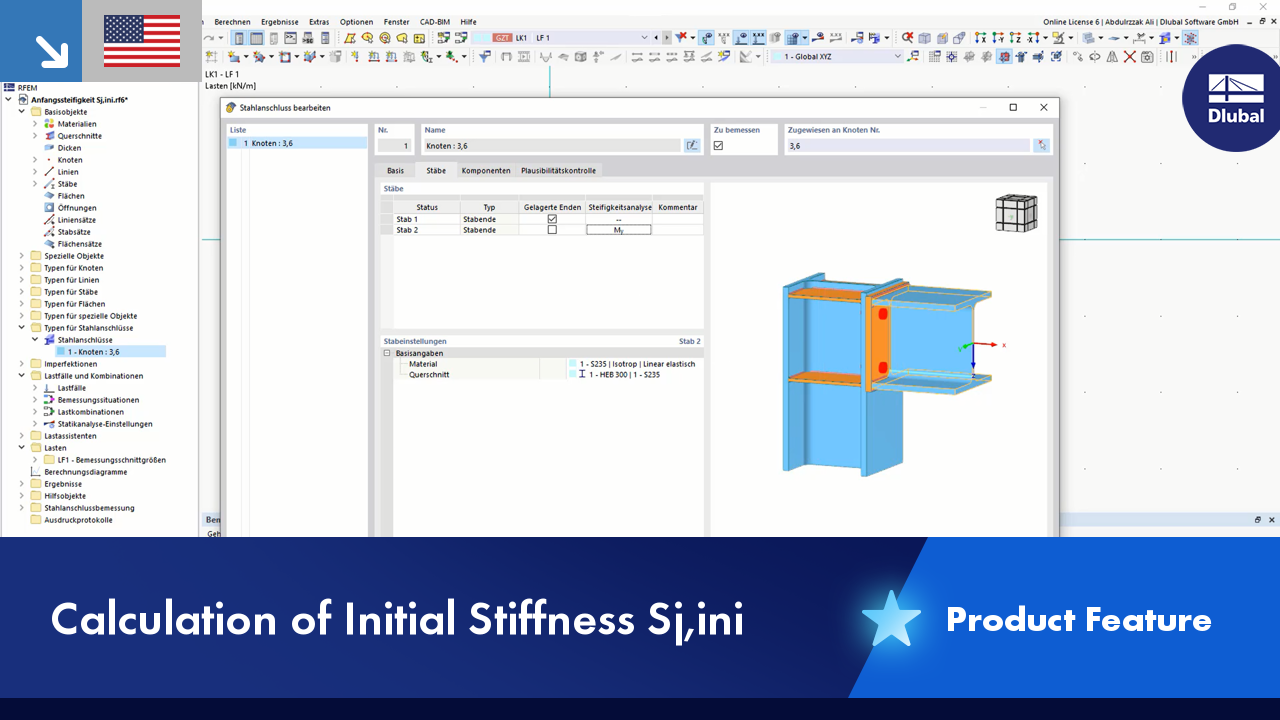Activate the GZT design situation badge
Viewport: 1280px width, 720px height.
pos(503,36)
